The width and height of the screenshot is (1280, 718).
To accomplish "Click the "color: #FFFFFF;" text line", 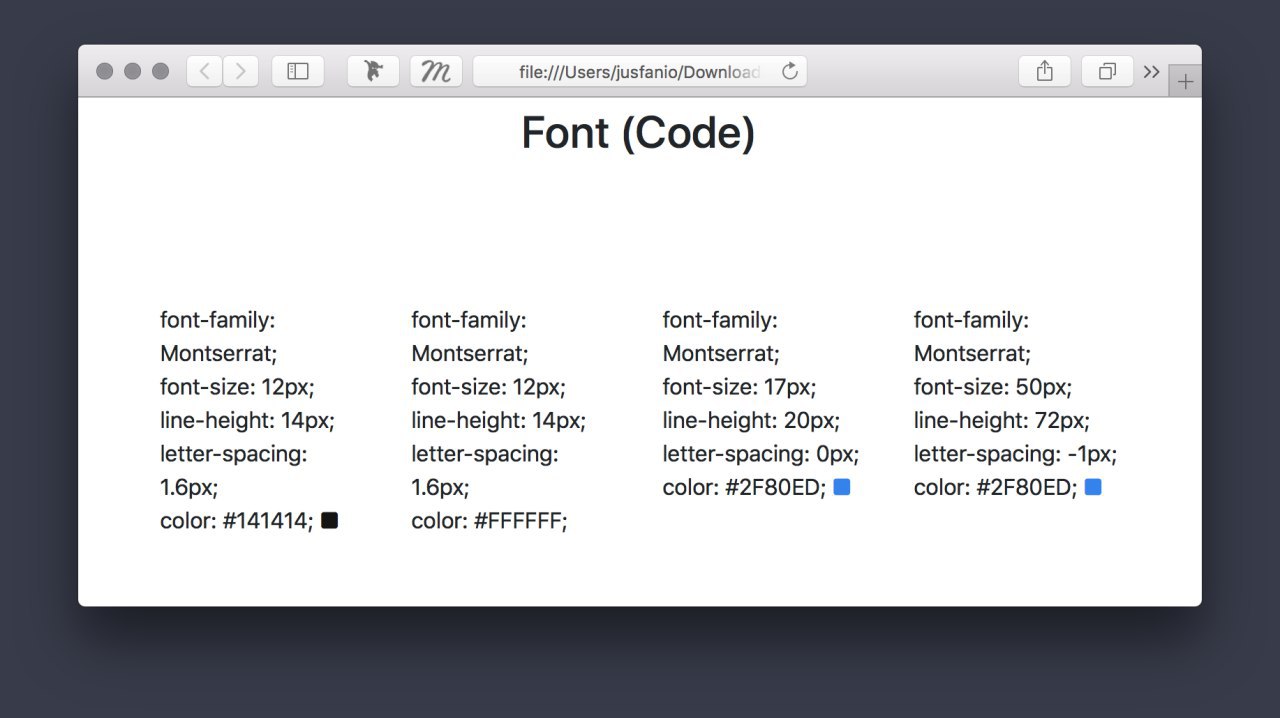I will tap(489, 521).
